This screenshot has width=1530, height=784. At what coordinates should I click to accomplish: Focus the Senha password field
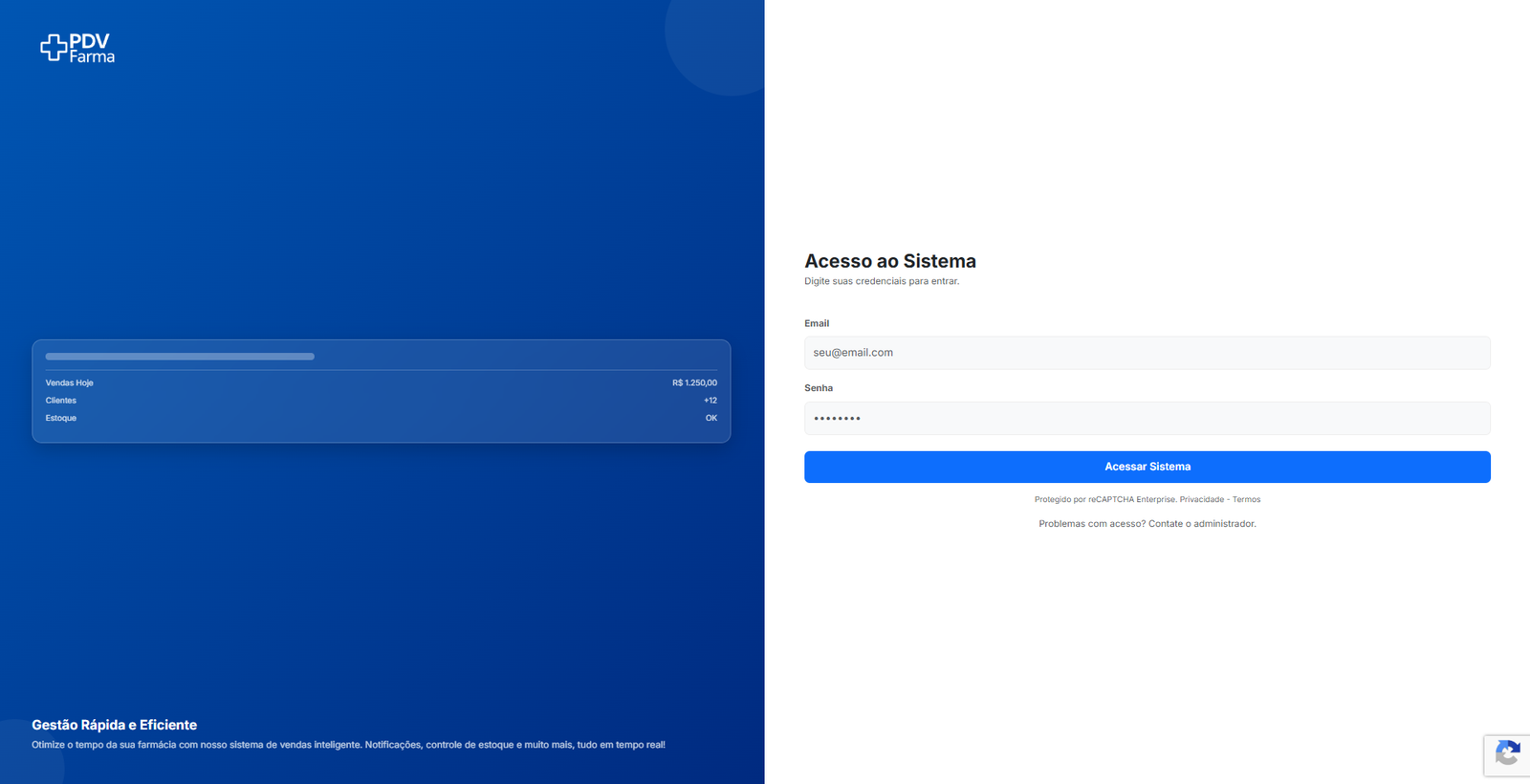(x=1147, y=419)
